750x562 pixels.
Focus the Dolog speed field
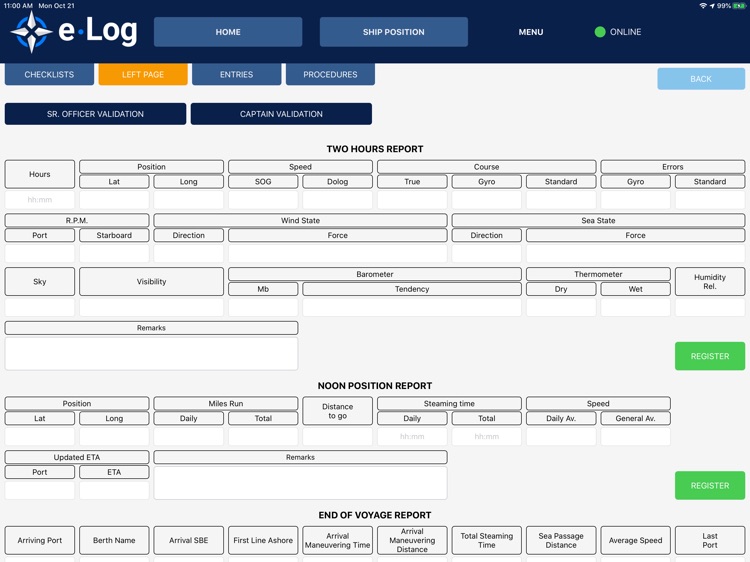tap(338, 199)
